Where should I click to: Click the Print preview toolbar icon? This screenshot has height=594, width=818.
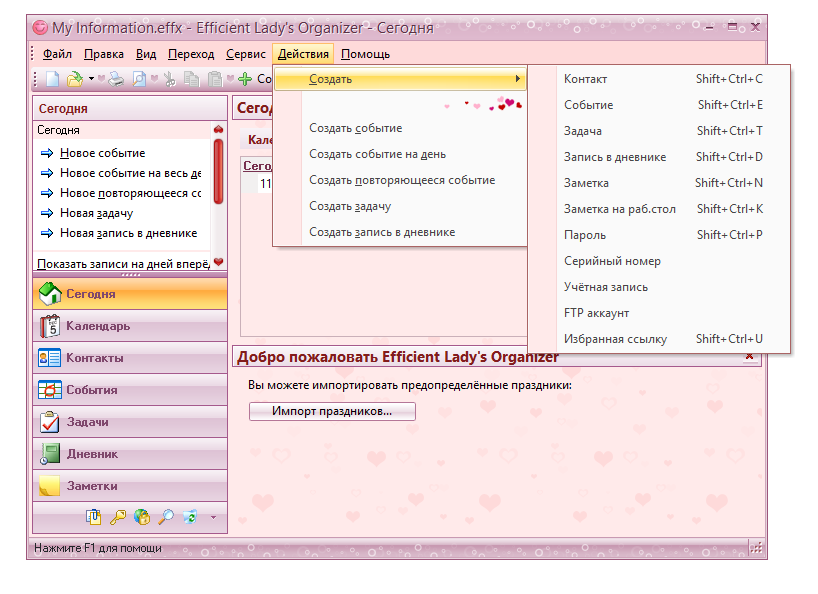point(139,79)
